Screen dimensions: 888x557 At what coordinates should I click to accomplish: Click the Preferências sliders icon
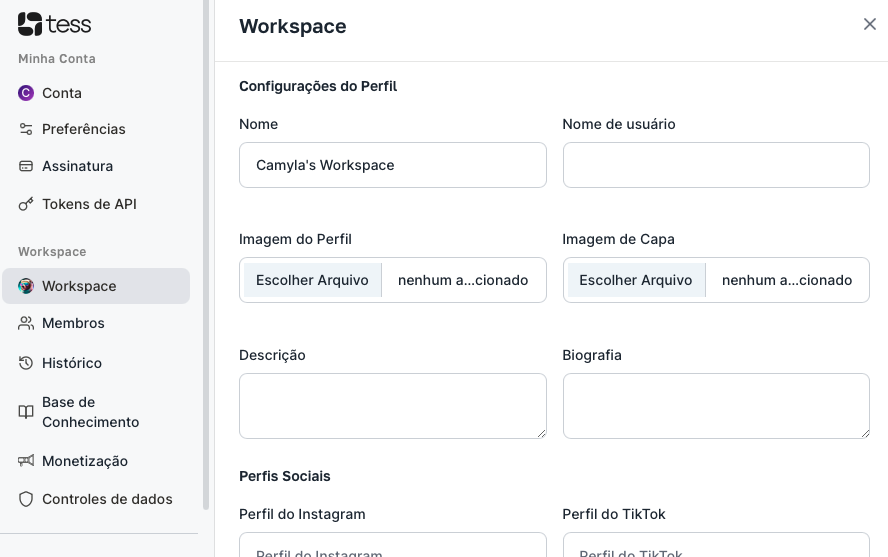click(25, 129)
